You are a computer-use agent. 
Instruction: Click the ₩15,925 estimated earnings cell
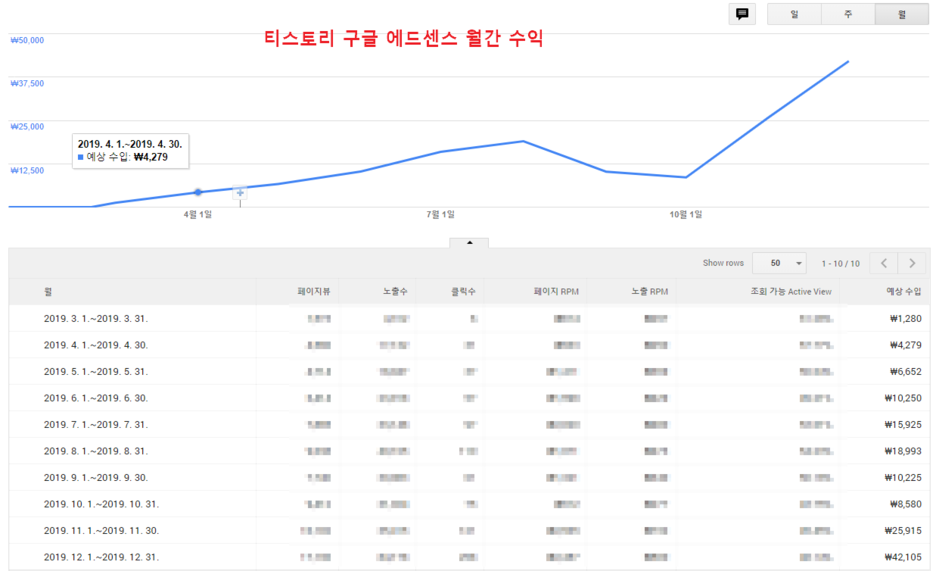[903, 424]
